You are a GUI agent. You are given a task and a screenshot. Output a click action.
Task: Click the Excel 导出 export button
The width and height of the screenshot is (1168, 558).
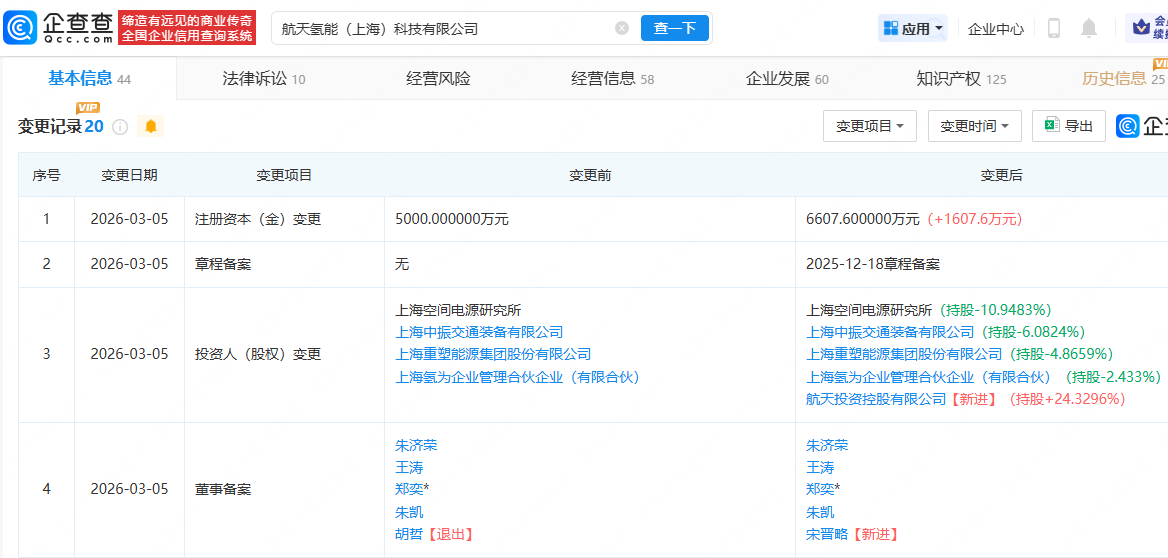1068,126
